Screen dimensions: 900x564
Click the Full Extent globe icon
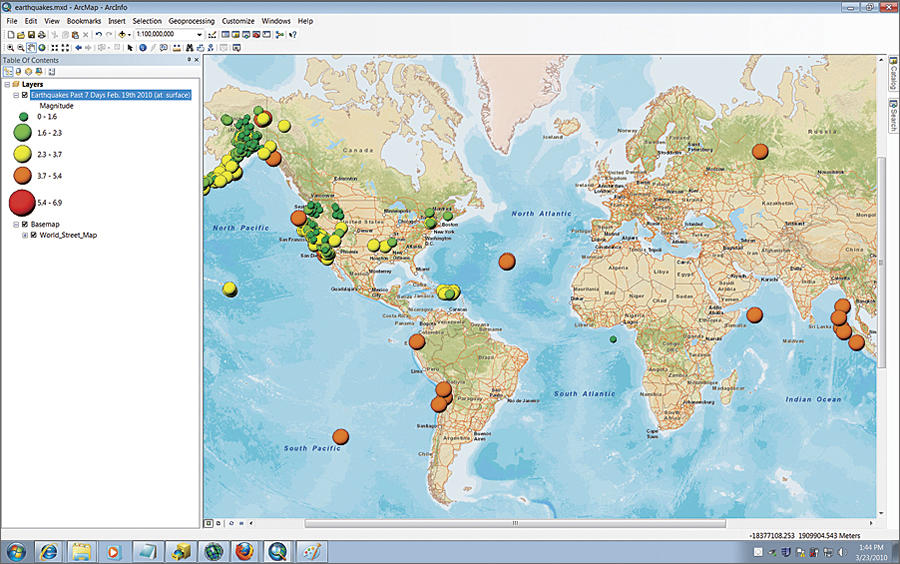click(42, 47)
